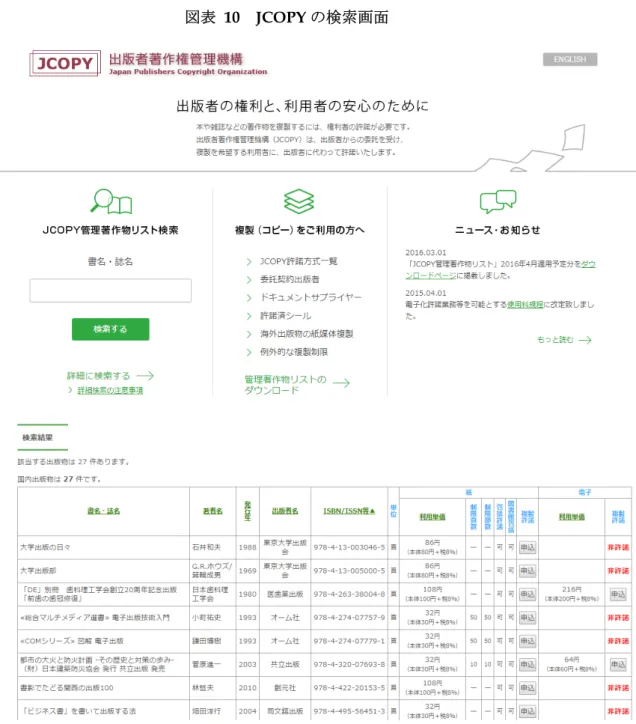Screen dimensions: 636x724
Task: Sort results by 書名・誌名 column header
Action: [103, 511]
